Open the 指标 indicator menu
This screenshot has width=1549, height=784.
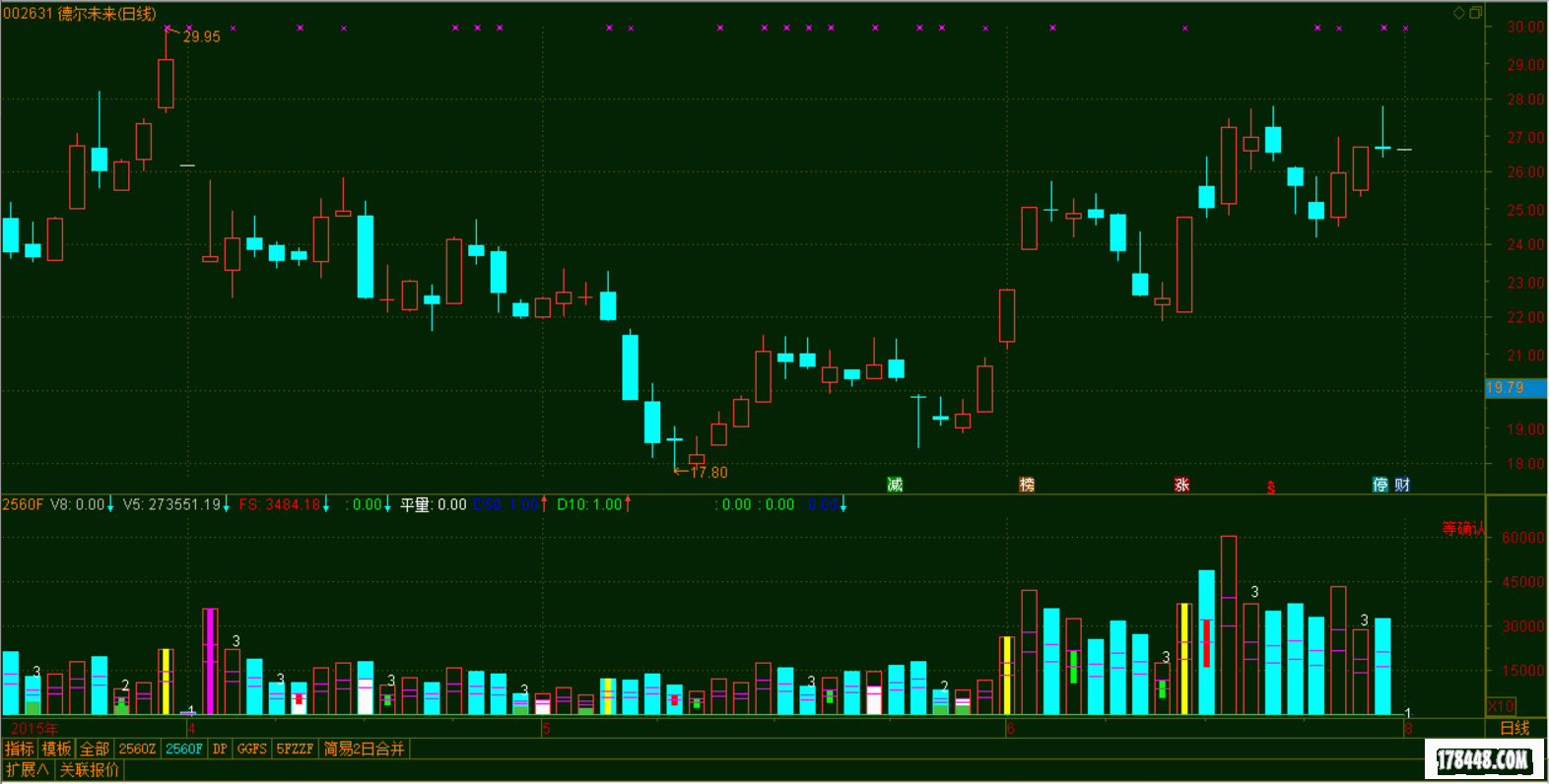(20, 749)
